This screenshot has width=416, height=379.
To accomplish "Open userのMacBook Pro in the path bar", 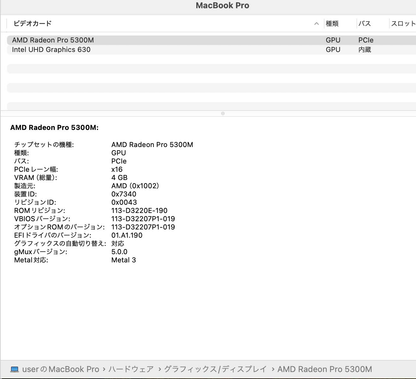I will point(61,369).
